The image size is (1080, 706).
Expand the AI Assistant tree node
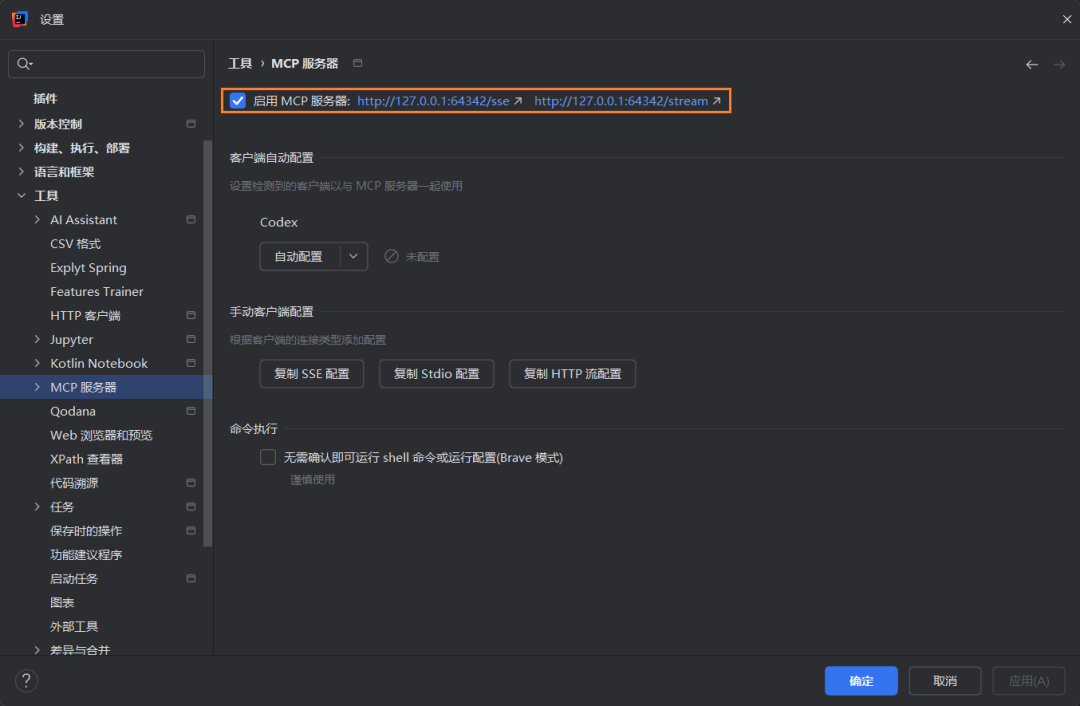coord(37,220)
